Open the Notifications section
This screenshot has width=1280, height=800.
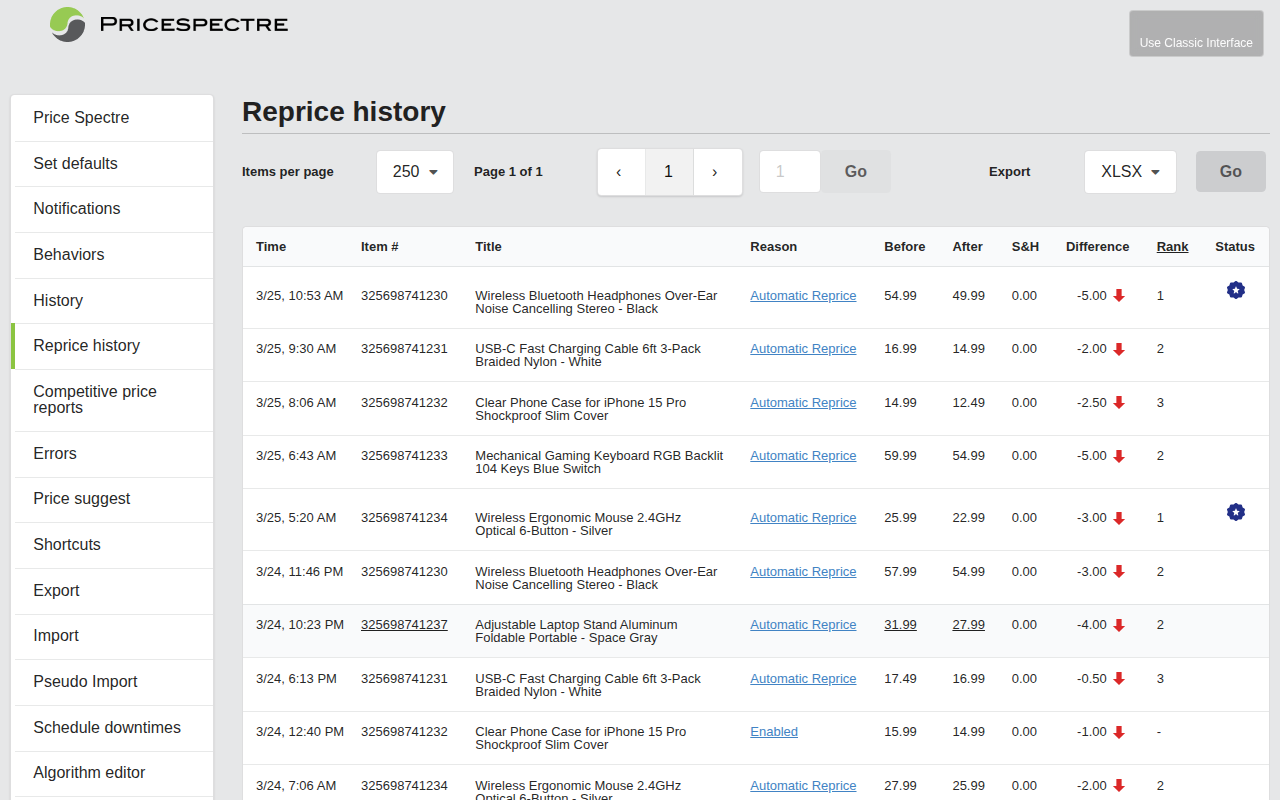77,208
